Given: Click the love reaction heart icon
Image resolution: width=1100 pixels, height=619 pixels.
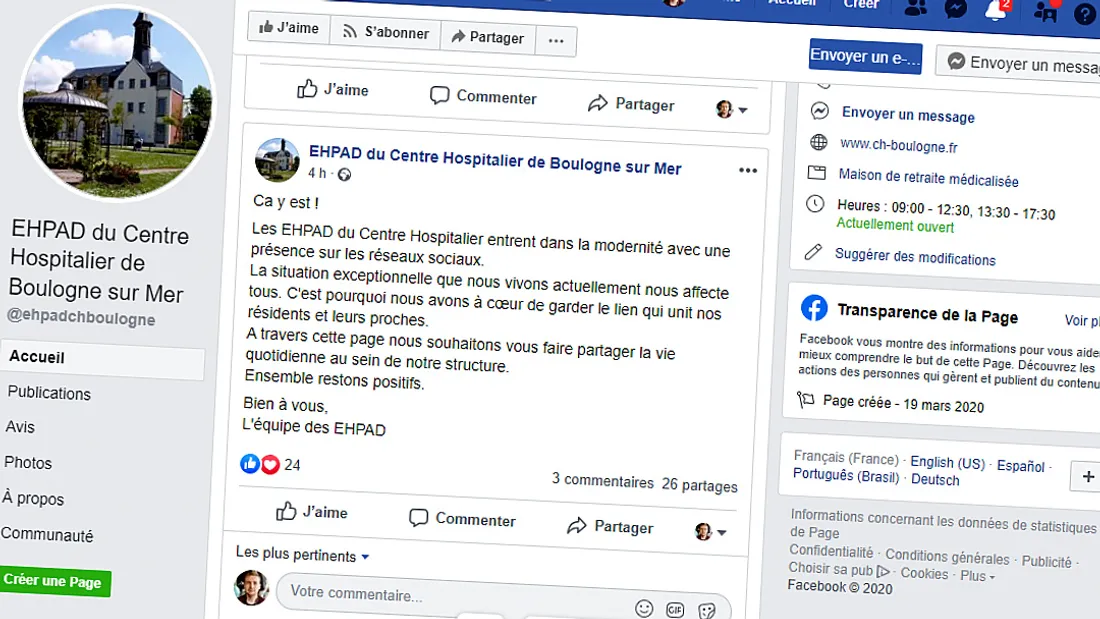Looking at the screenshot, I should click(270, 464).
